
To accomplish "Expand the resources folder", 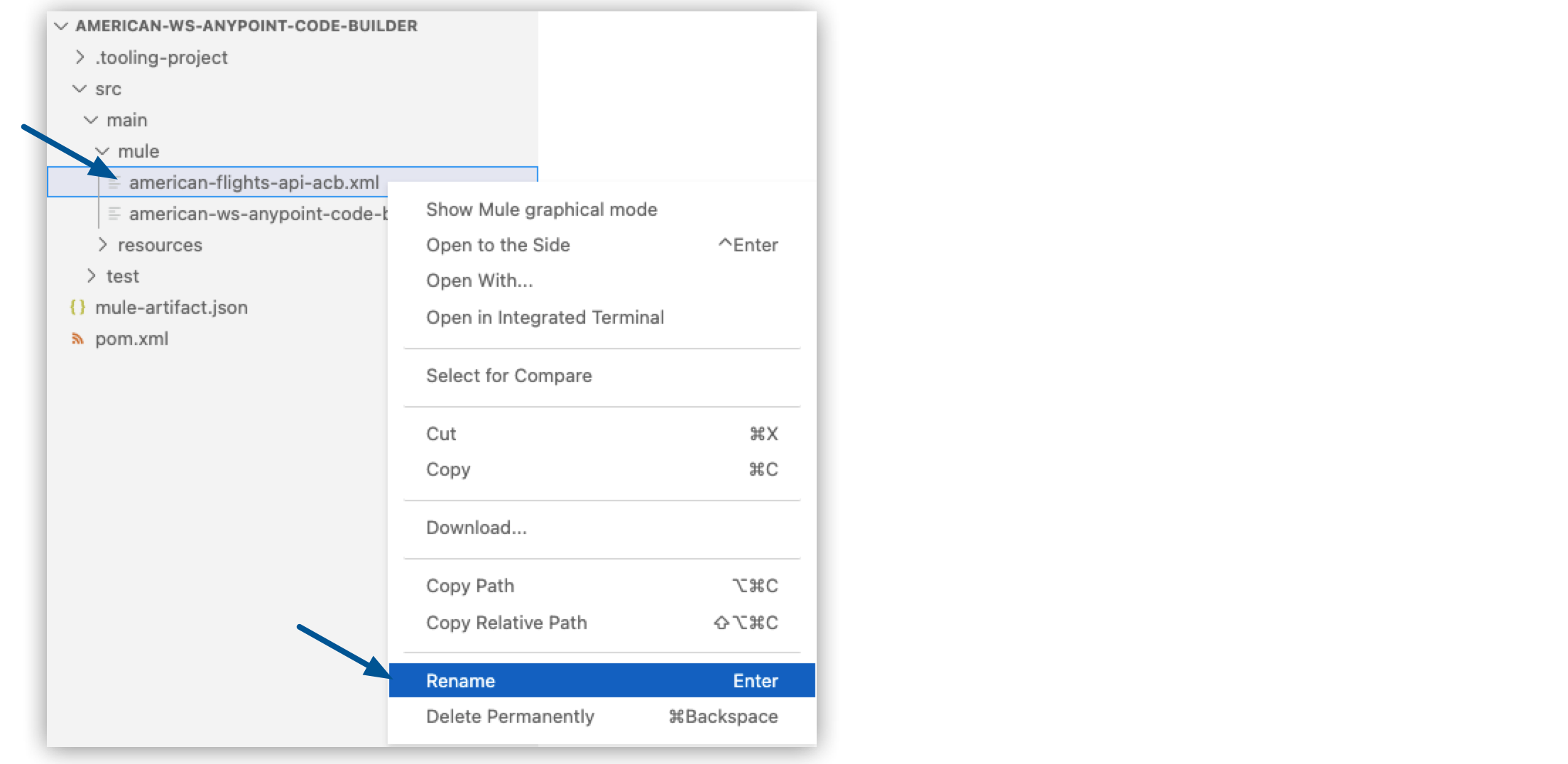I will (x=104, y=244).
